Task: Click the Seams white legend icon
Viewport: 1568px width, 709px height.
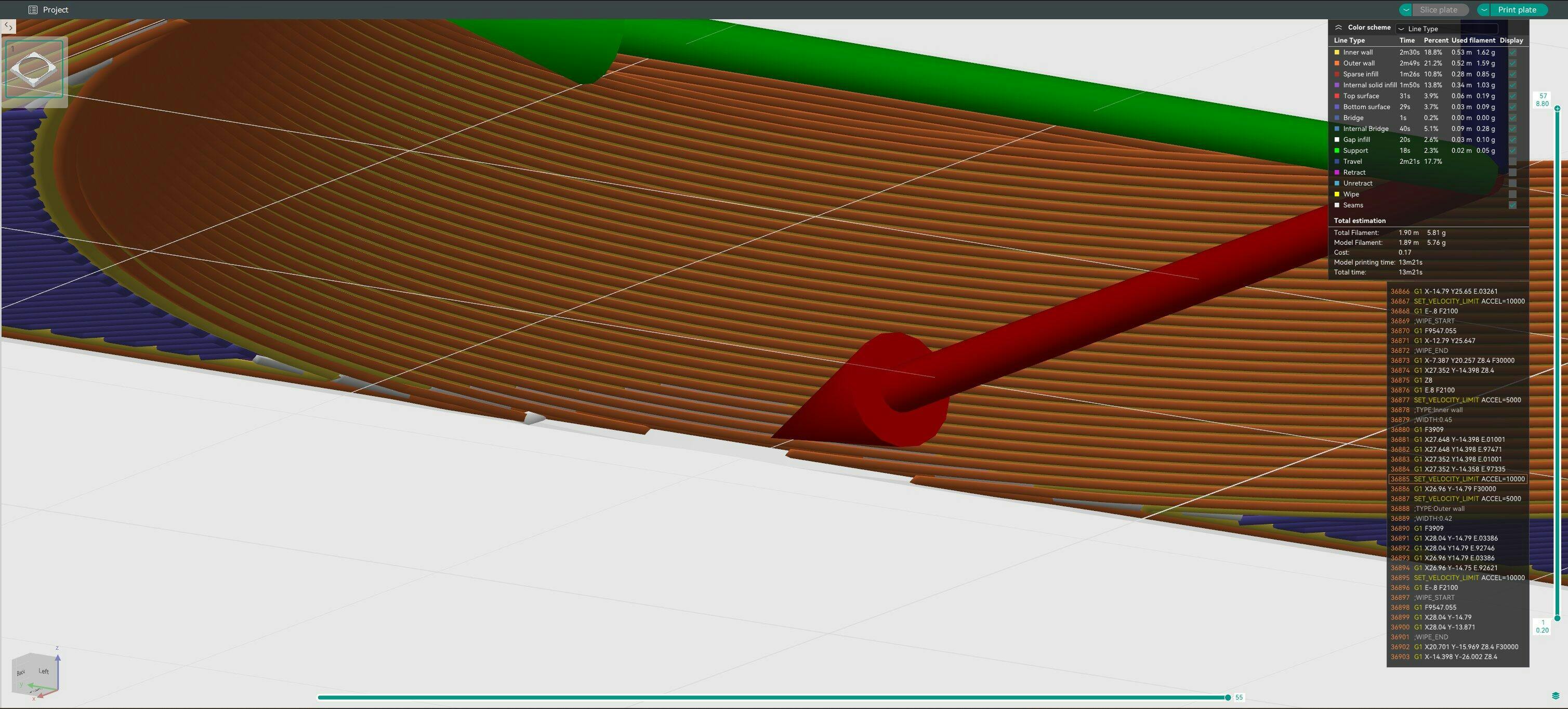Action: coord(1337,205)
